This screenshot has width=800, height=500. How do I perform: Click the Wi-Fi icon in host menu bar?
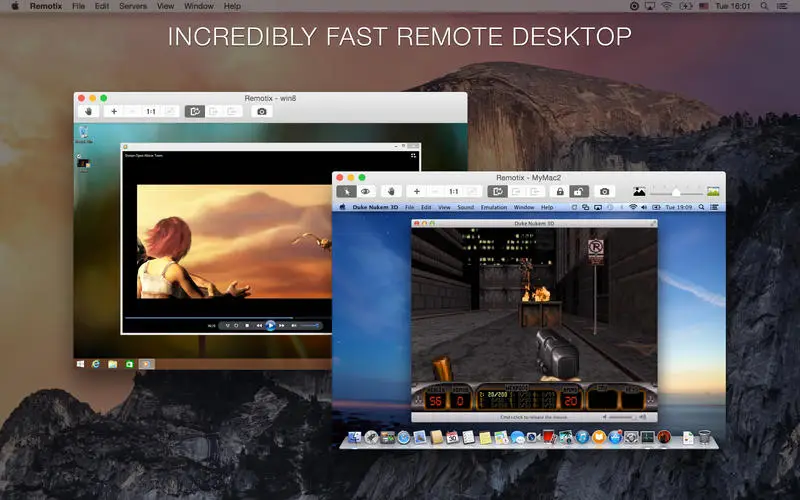tap(666, 6)
